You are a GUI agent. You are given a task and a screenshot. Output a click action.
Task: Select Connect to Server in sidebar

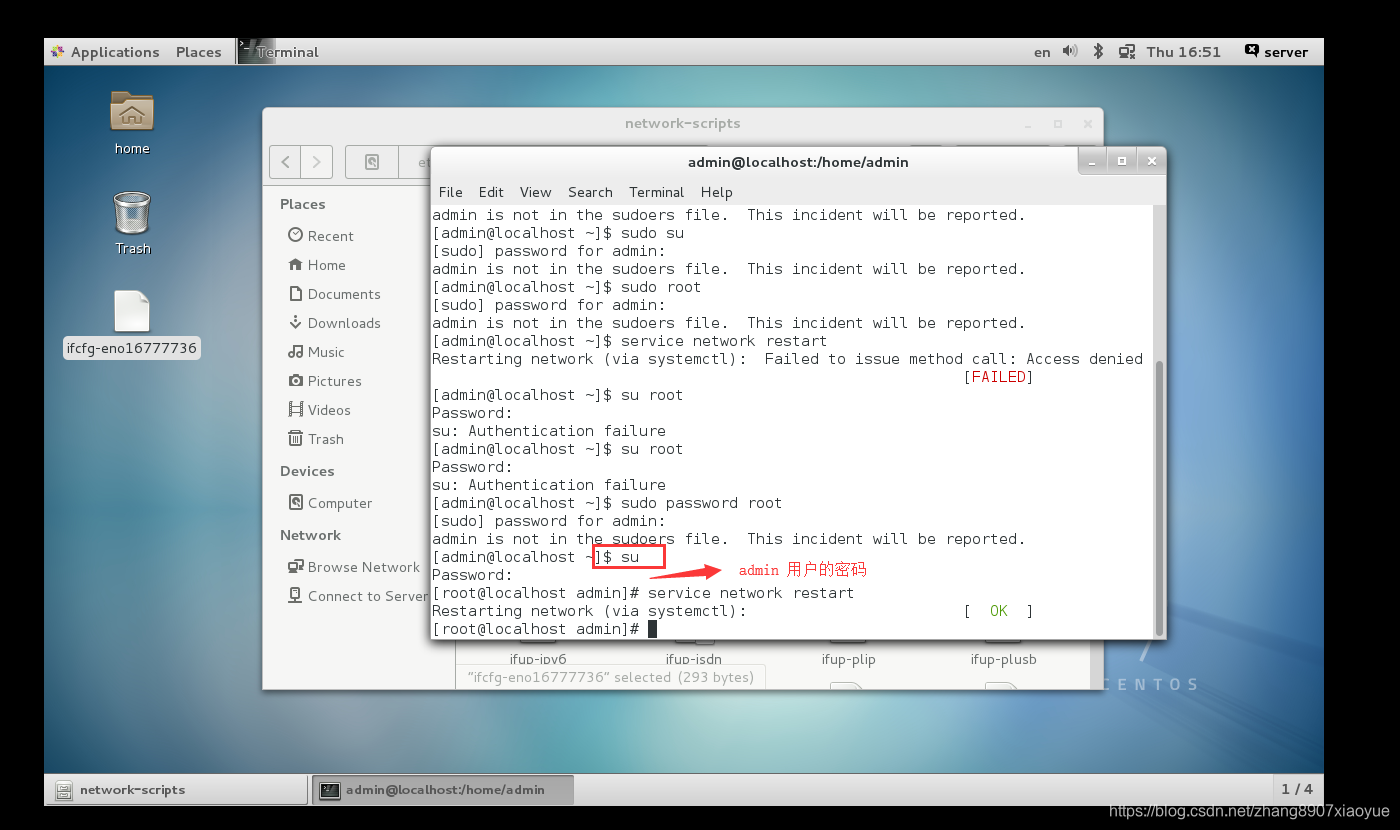click(x=357, y=596)
